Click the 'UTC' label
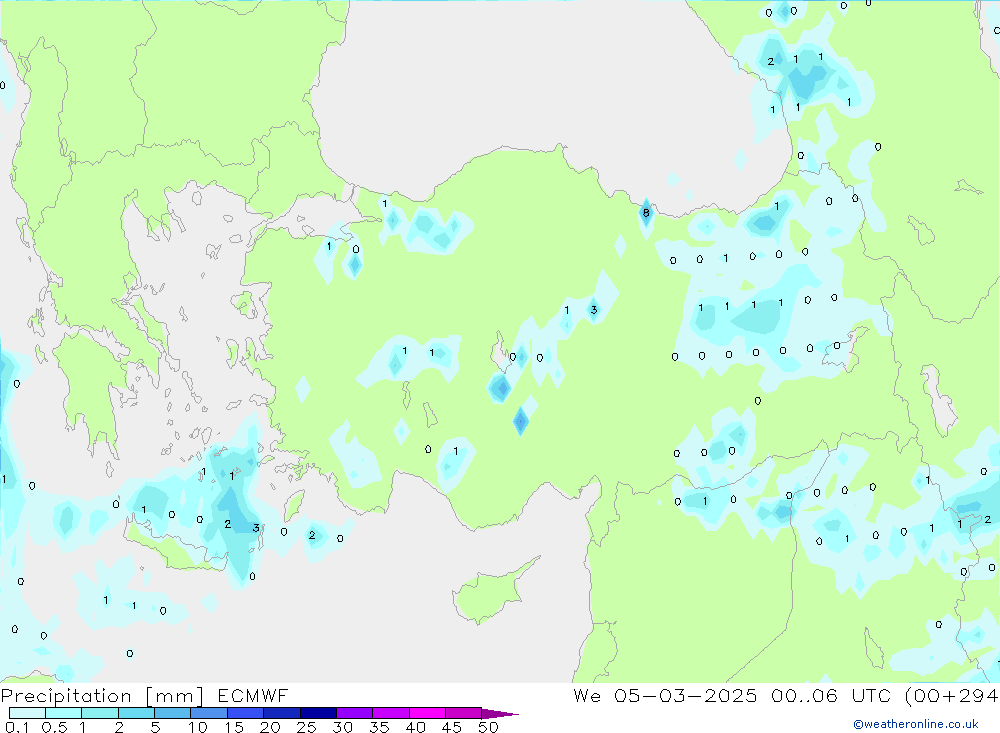Screen dimensions: 1000x733 [871, 696]
